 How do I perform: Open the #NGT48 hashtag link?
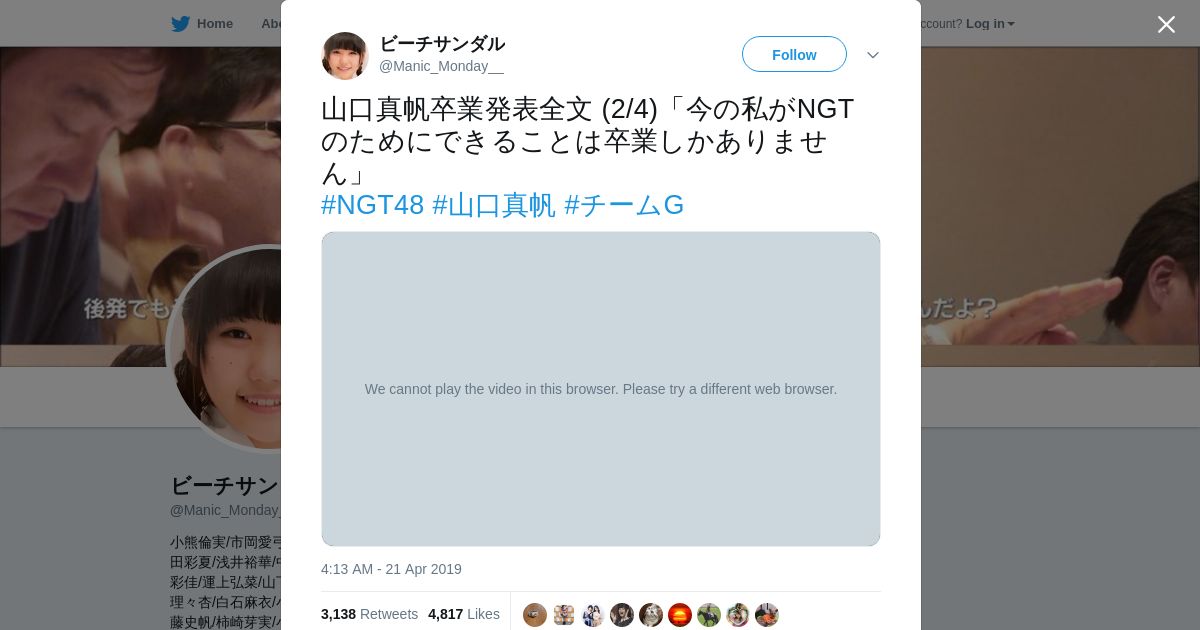(x=373, y=205)
